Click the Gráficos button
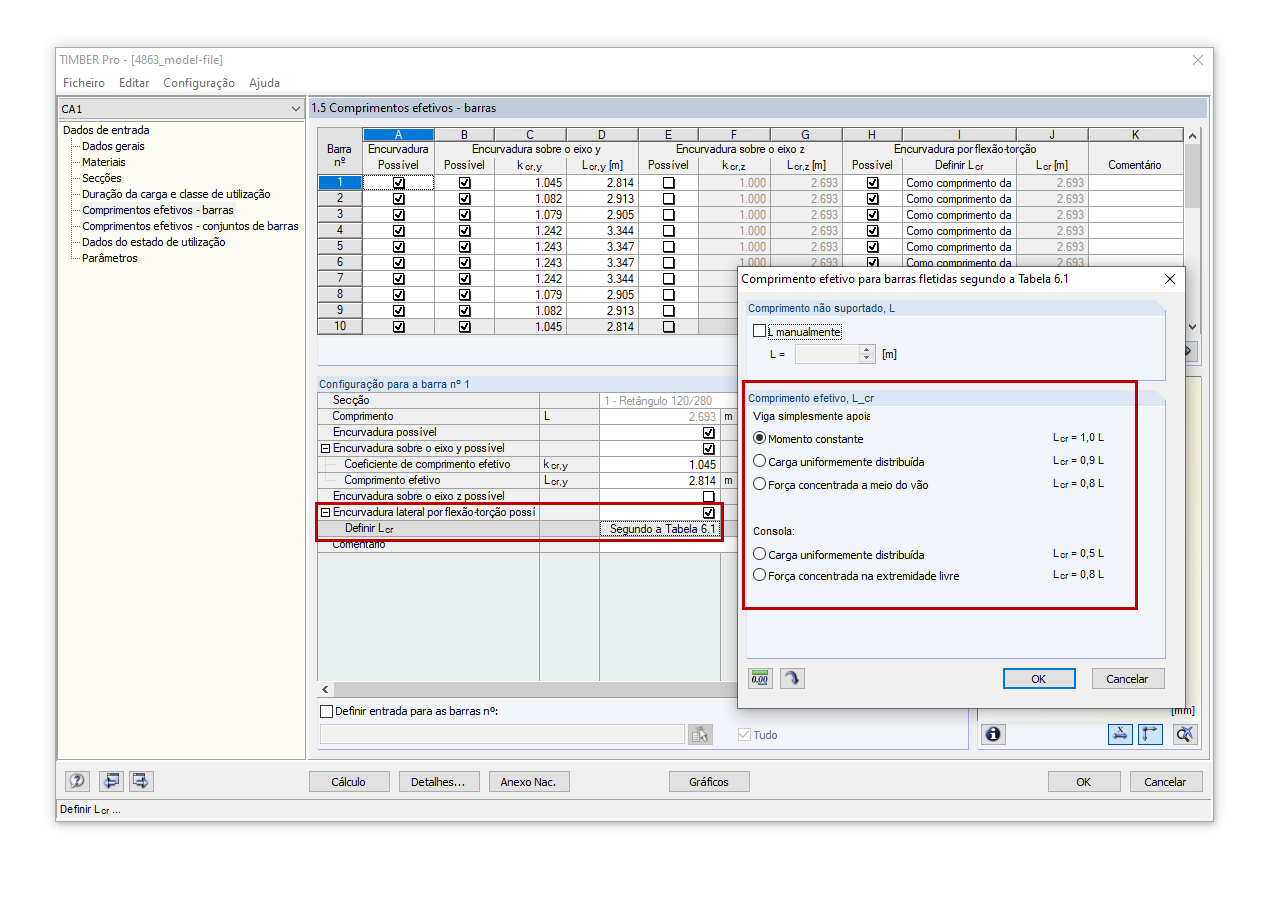 (709, 782)
